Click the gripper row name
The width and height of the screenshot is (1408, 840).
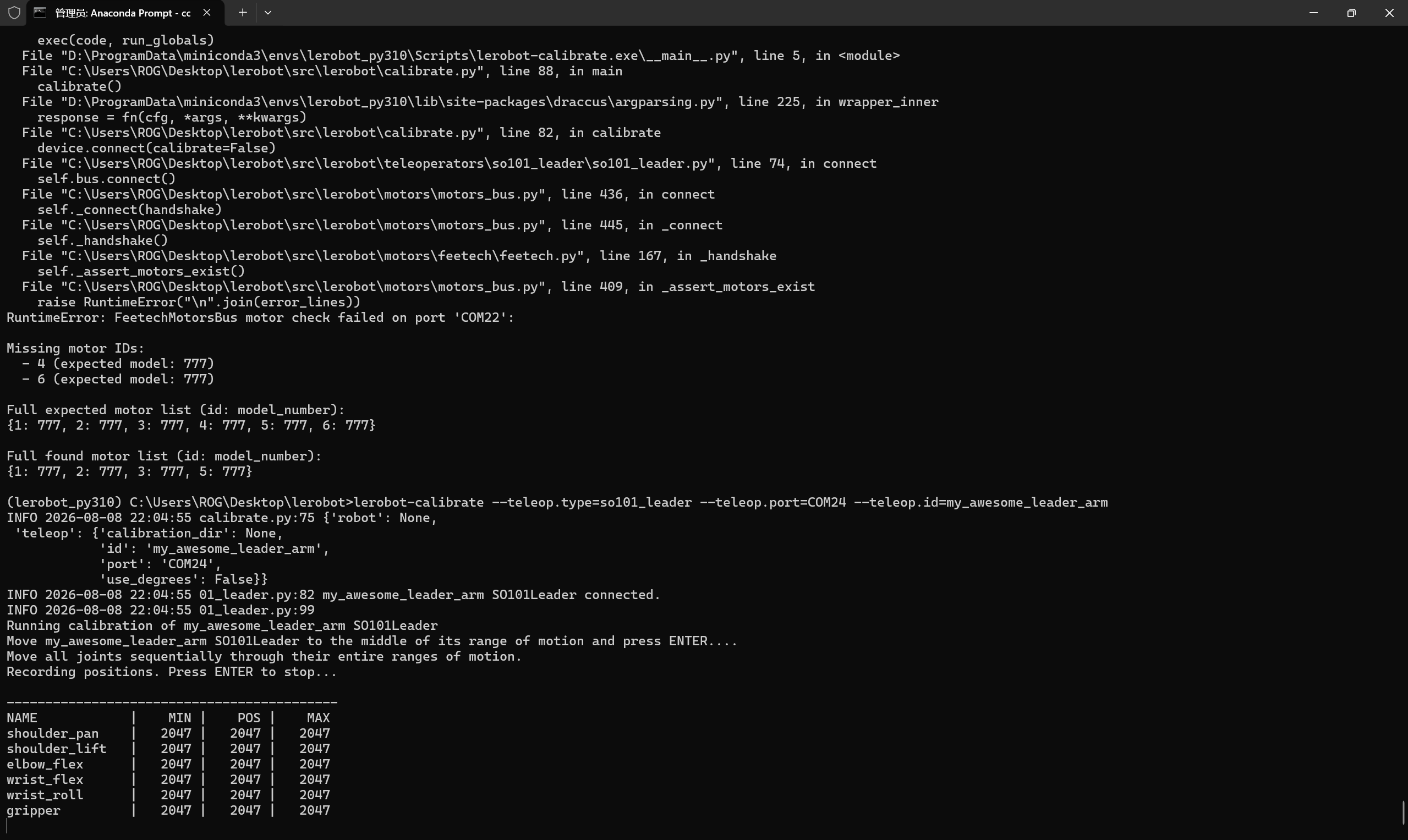click(x=34, y=810)
